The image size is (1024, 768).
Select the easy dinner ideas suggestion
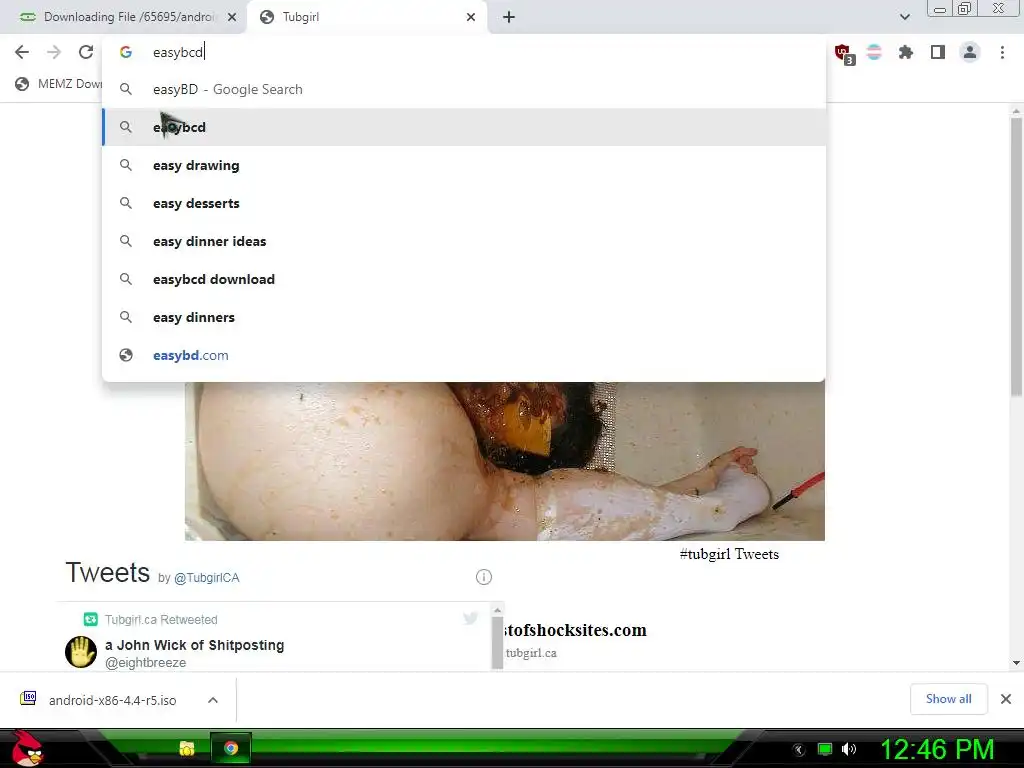tap(464, 241)
